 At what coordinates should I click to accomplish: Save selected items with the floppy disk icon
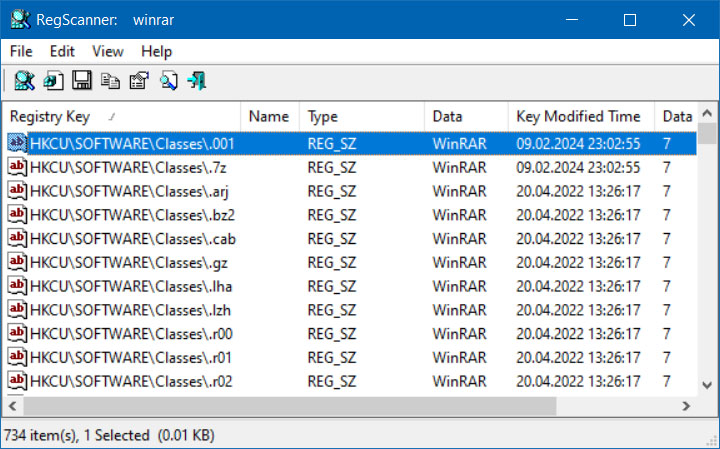click(82, 81)
